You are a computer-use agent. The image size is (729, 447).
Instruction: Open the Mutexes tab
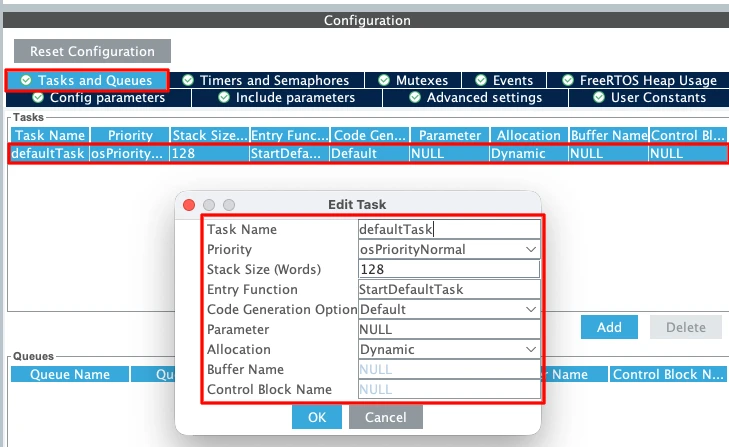point(413,80)
